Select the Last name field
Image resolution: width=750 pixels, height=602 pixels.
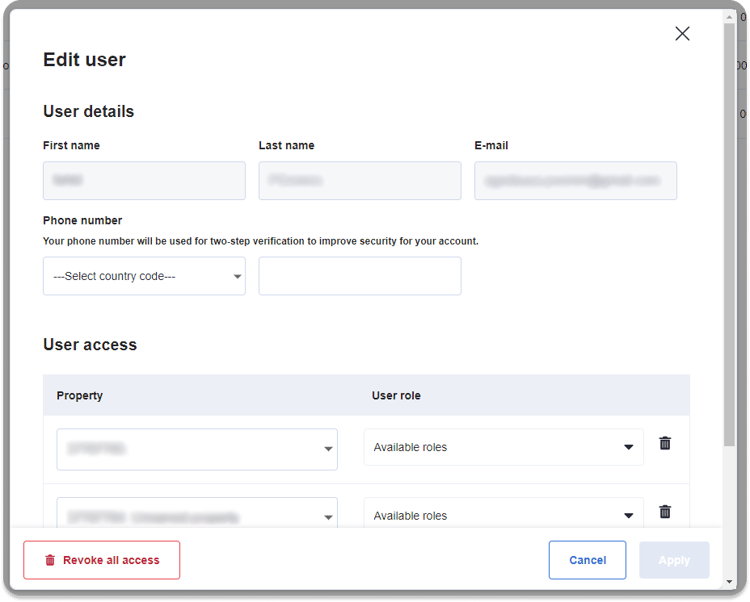pos(360,181)
